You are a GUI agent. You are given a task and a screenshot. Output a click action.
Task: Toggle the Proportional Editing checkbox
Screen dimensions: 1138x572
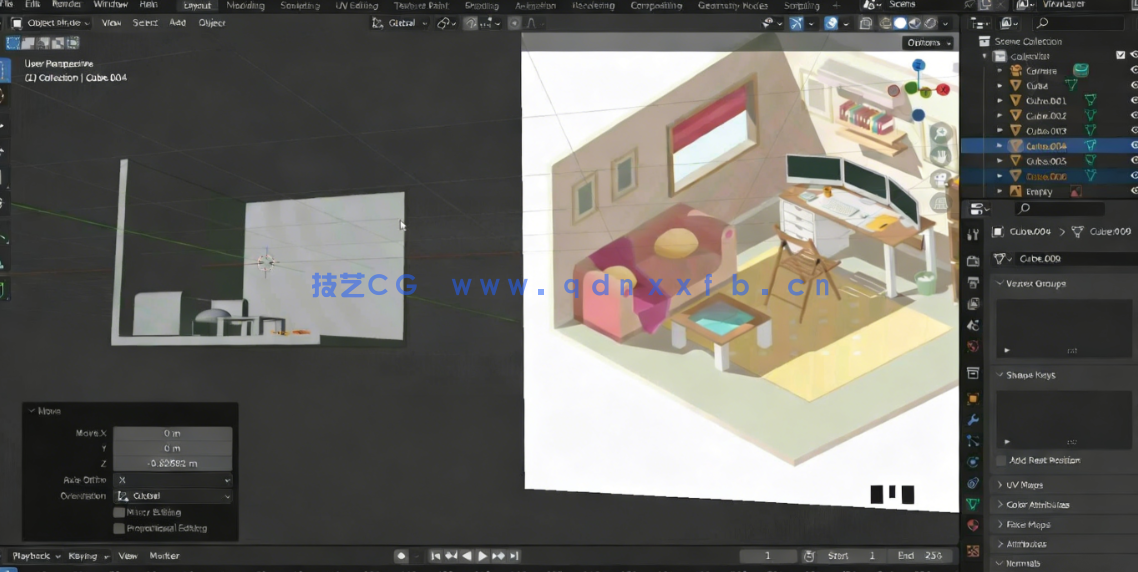119,528
